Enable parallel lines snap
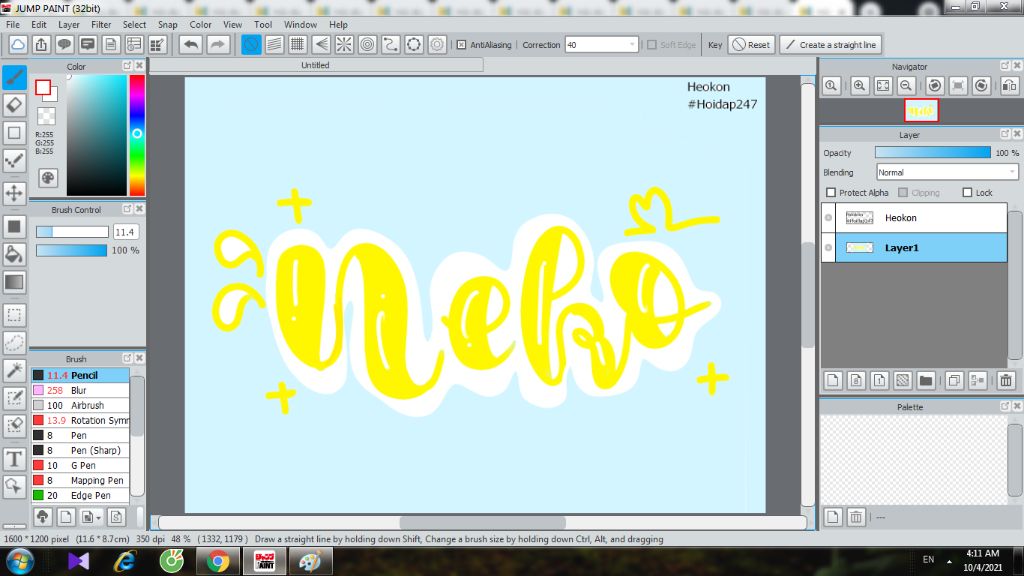Screen dimensions: 1024x576 (274, 44)
